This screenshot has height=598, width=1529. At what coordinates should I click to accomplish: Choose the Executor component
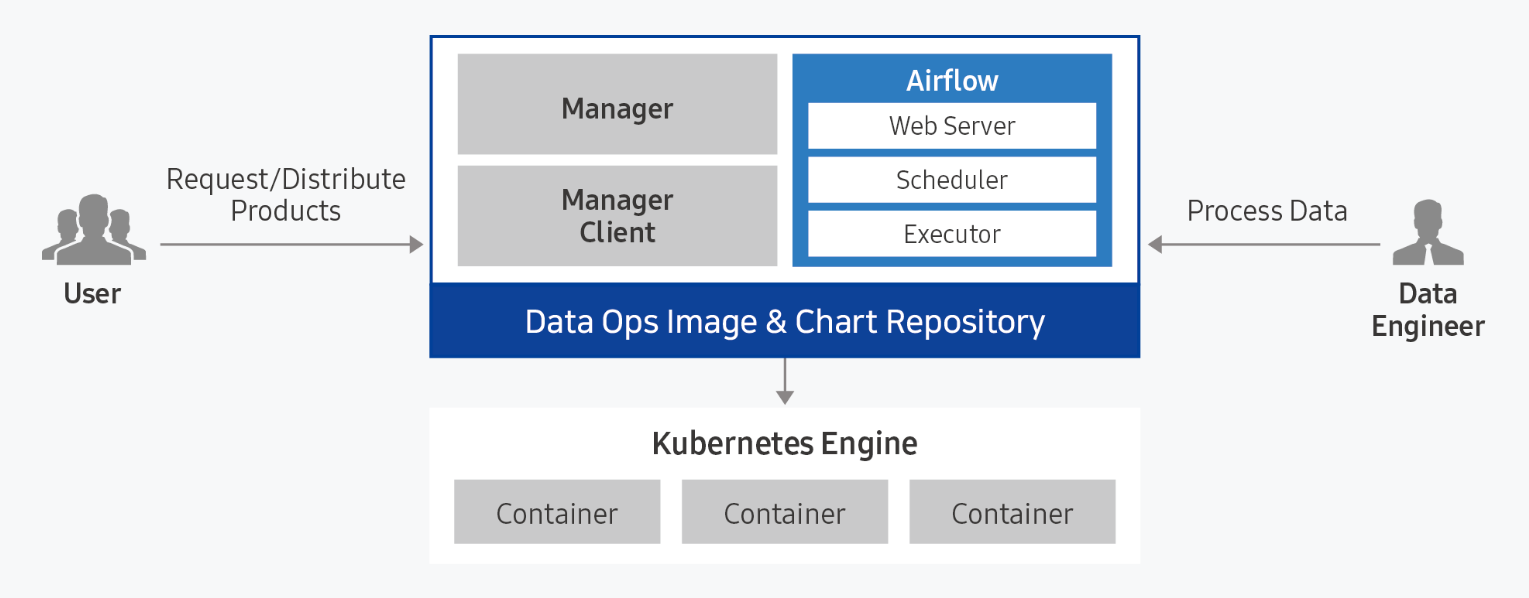click(951, 234)
